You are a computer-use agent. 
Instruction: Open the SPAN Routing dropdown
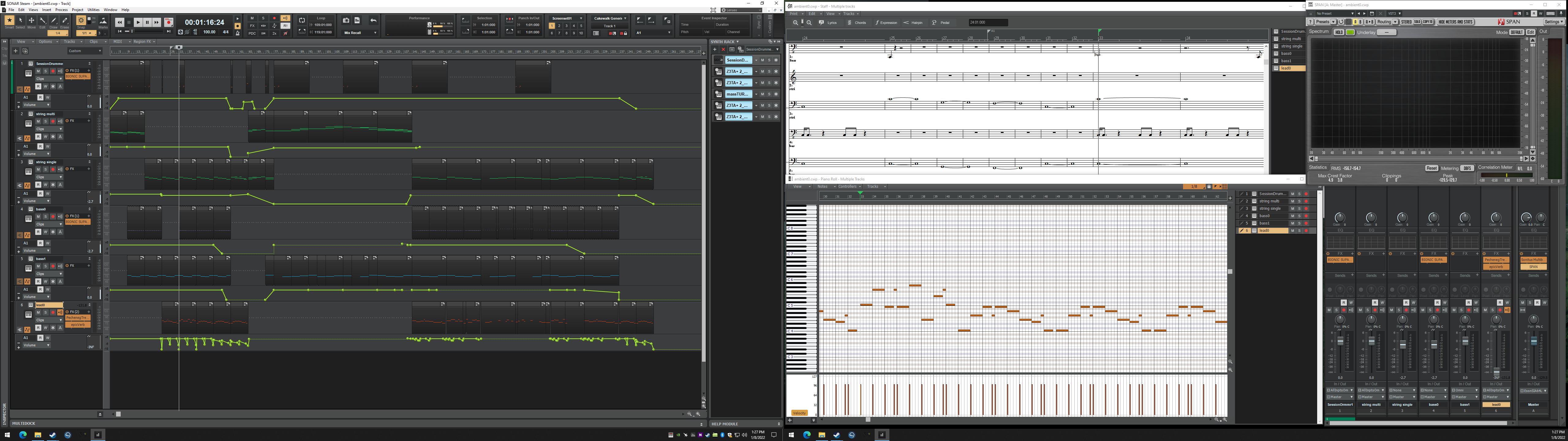(x=1387, y=22)
